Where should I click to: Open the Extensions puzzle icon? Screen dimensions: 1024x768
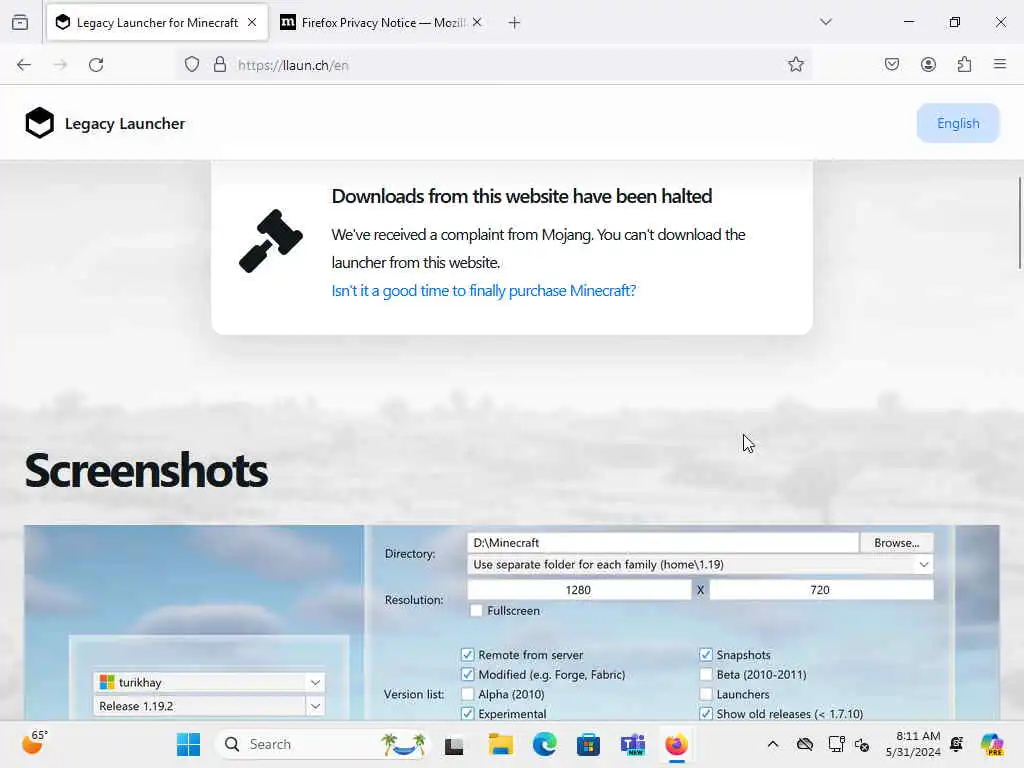pos(964,64)
